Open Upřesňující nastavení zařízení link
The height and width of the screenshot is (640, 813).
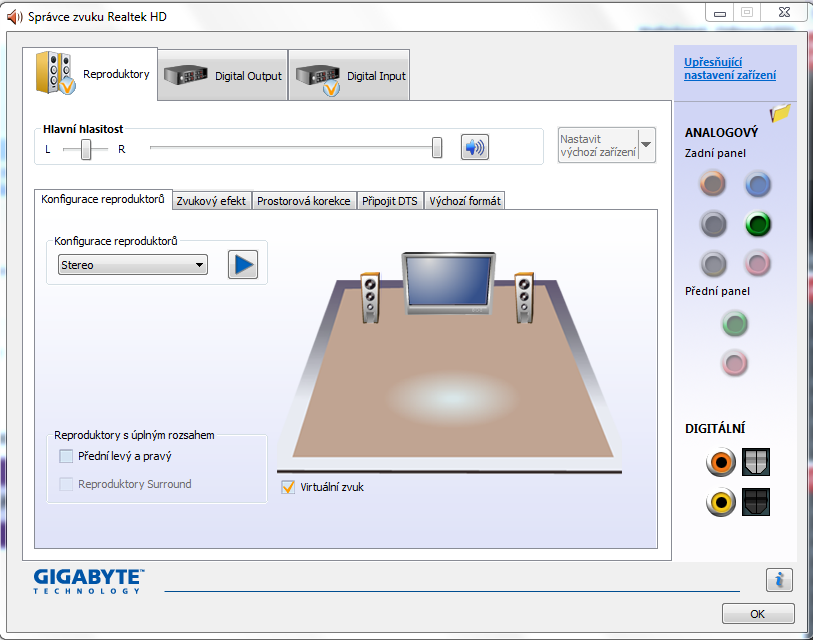tap(730, 68)
